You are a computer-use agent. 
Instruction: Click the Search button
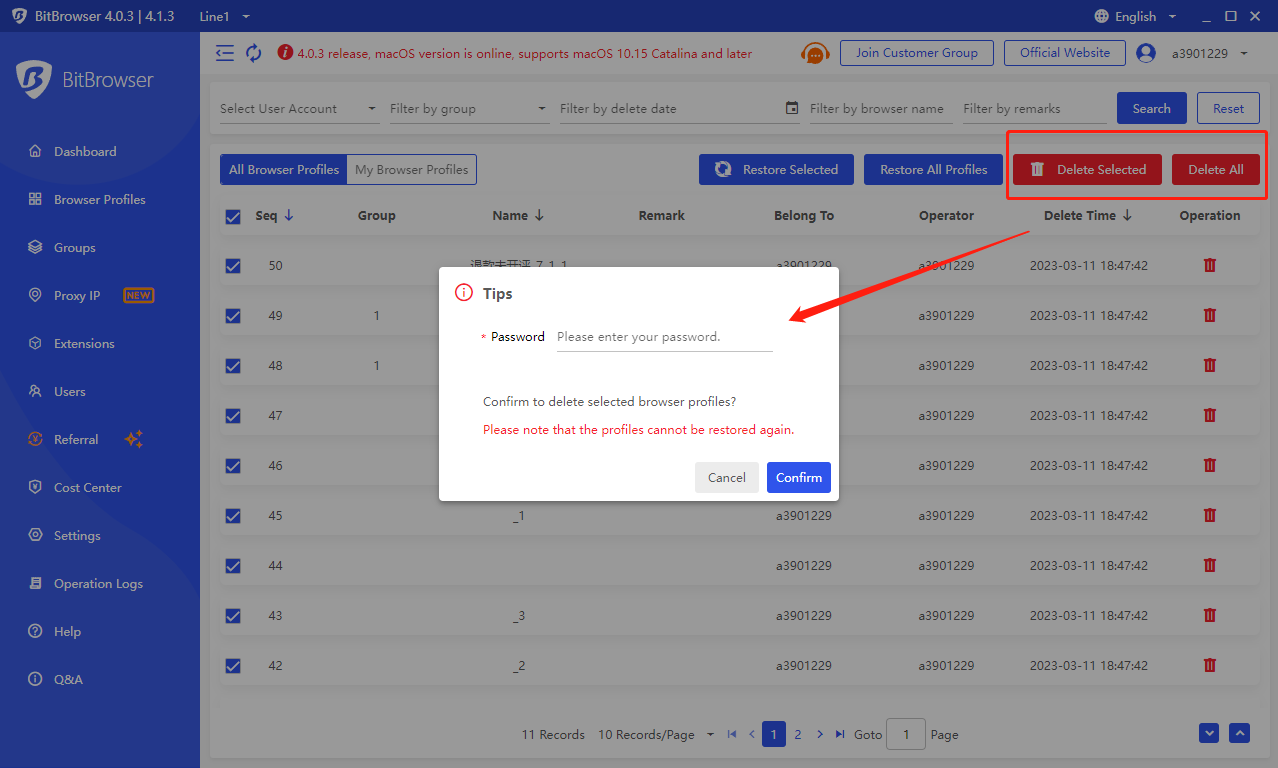click(x=1151, y=108)
